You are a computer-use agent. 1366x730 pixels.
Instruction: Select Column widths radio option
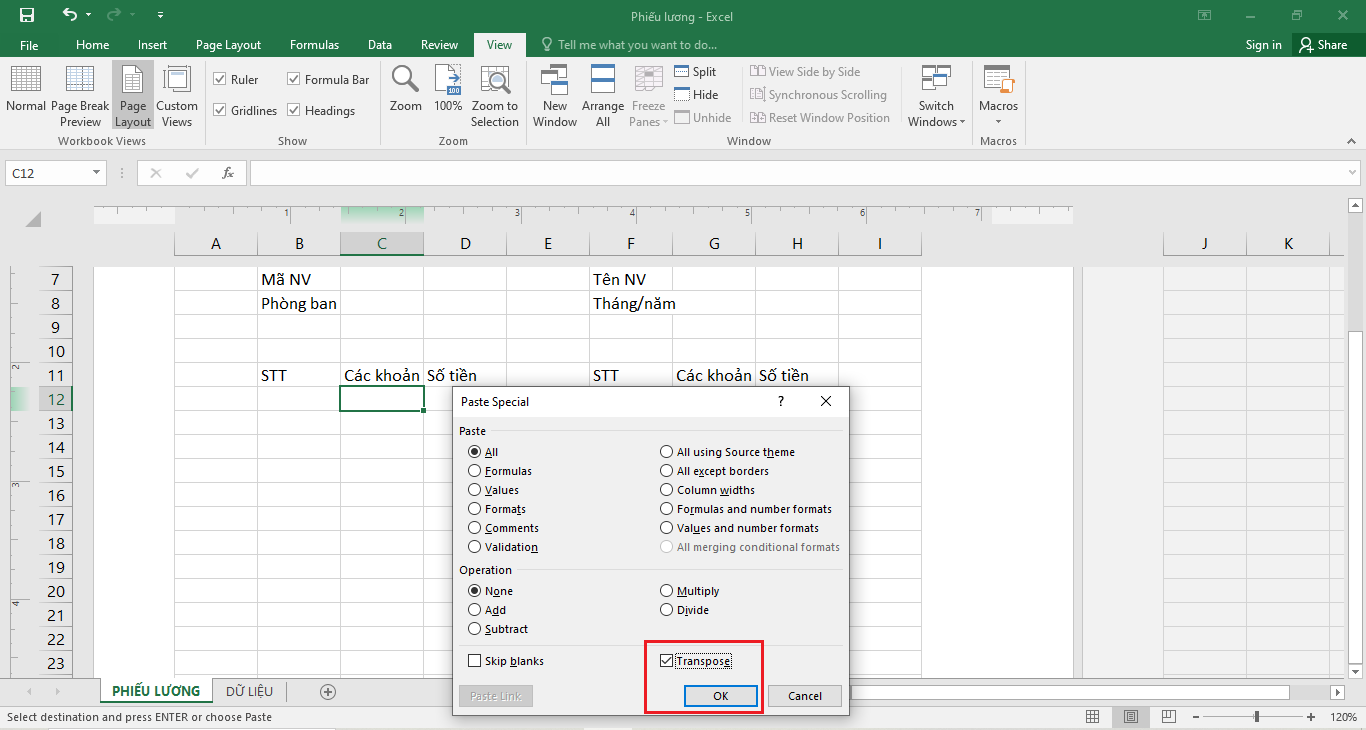[667, 490]
